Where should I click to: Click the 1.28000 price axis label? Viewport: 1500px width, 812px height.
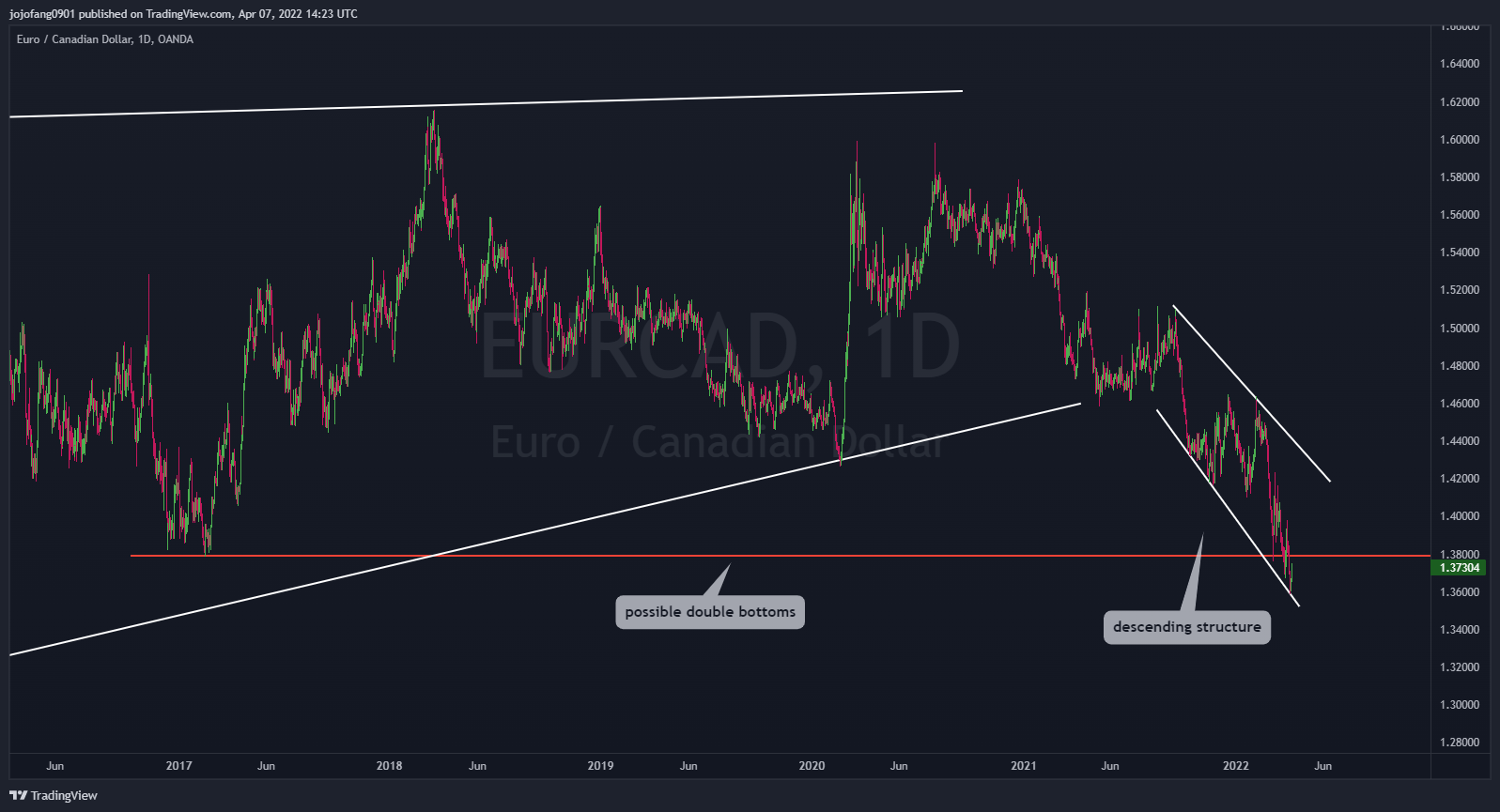tap(1460, 743)
